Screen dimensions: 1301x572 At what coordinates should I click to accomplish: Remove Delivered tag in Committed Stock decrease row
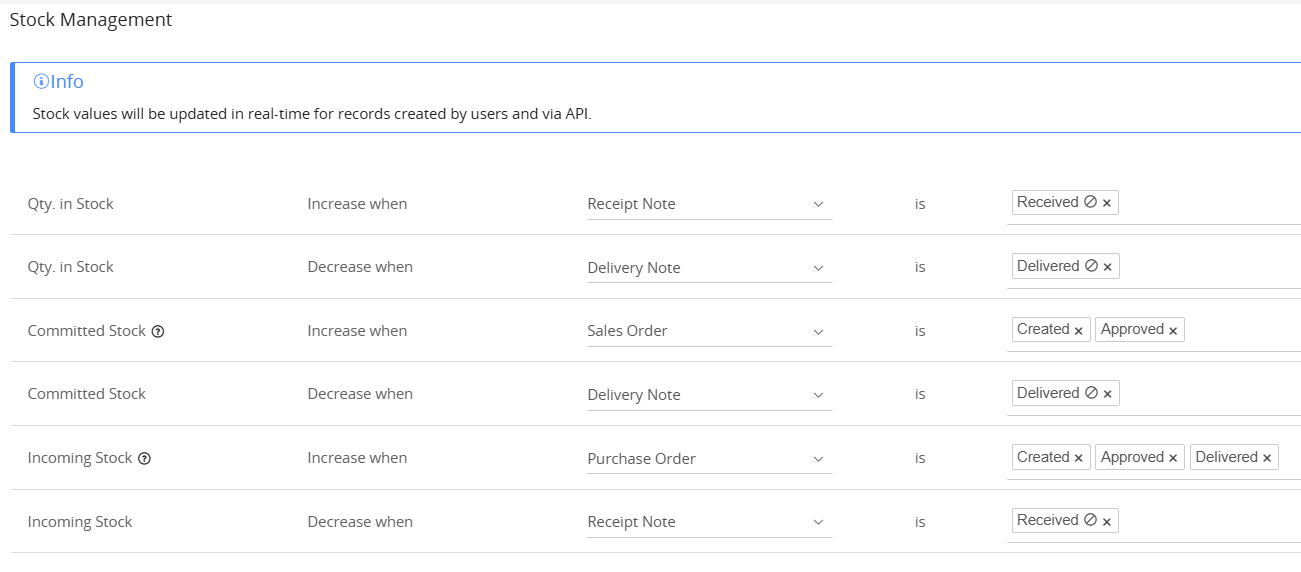point(1107,394)
